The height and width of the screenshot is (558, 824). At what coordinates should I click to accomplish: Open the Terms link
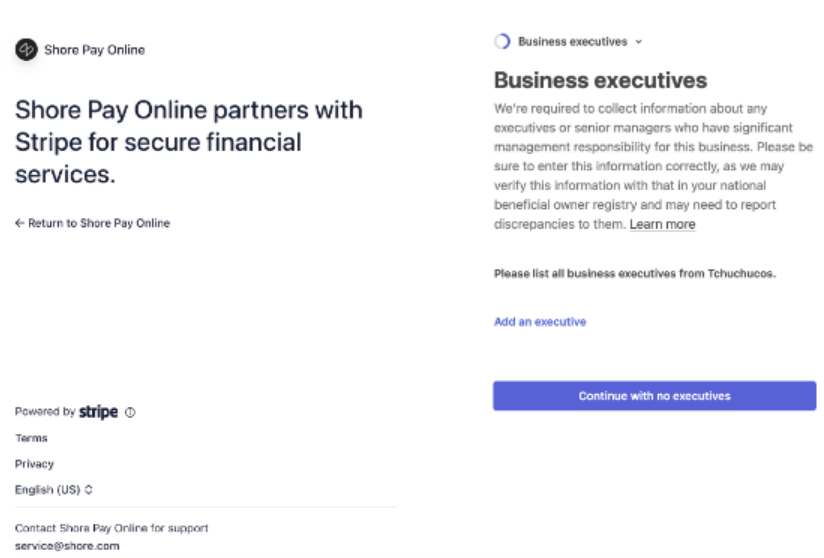(31, 438)
